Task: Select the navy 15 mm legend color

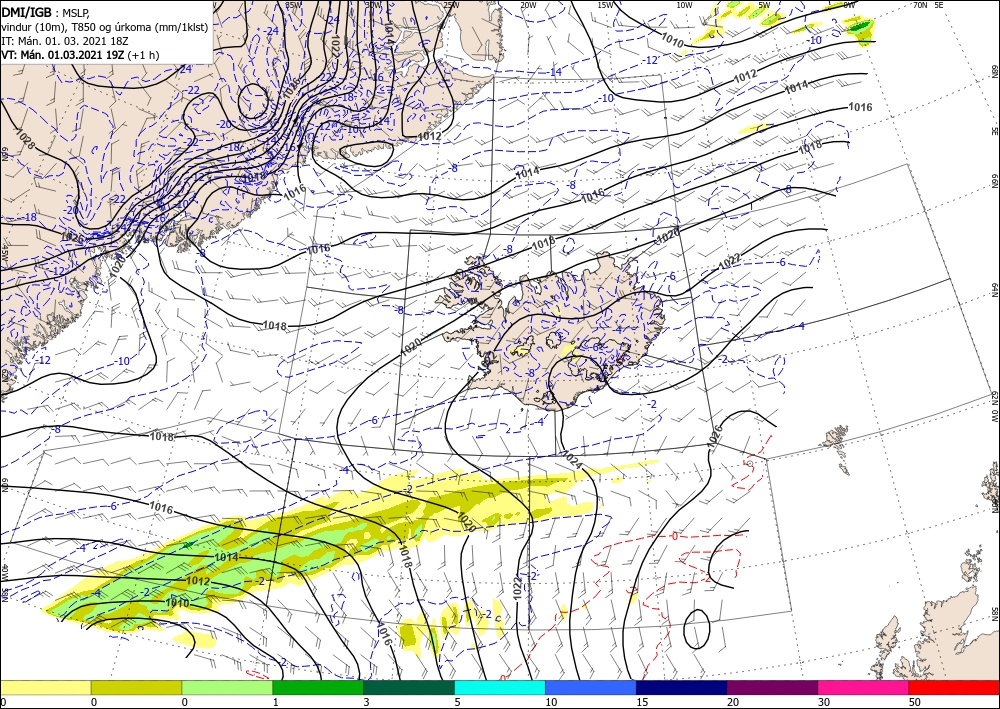Action: point(681,687)
